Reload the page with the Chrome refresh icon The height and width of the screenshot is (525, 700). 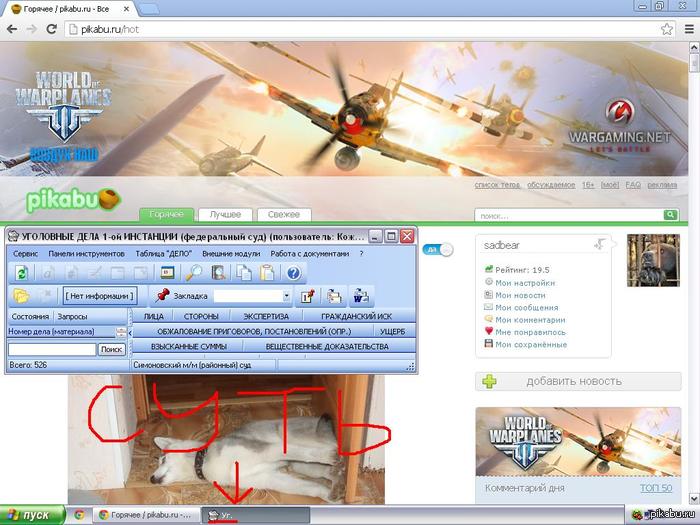(52, 29)
